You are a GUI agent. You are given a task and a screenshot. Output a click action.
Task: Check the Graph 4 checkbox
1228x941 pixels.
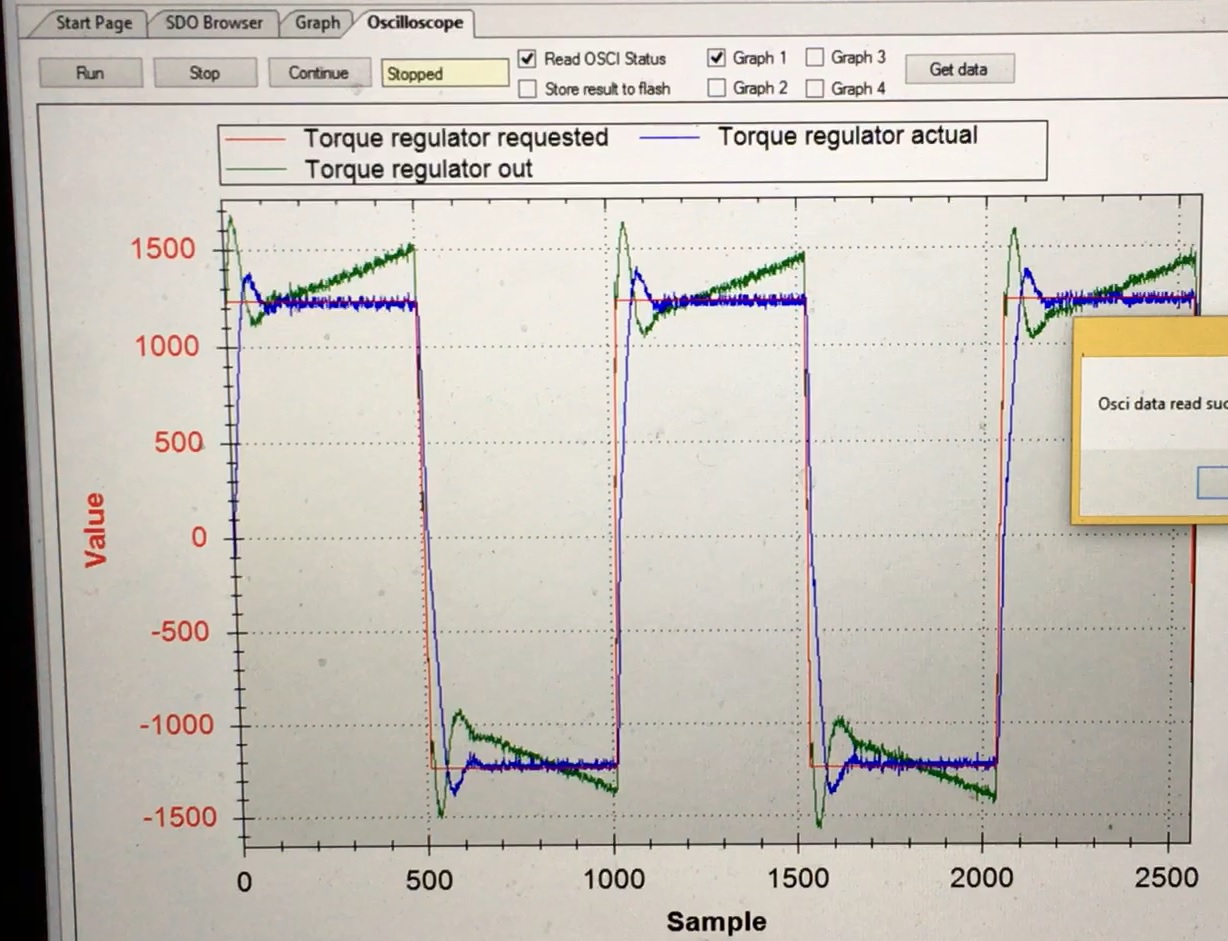pos(815,89)
